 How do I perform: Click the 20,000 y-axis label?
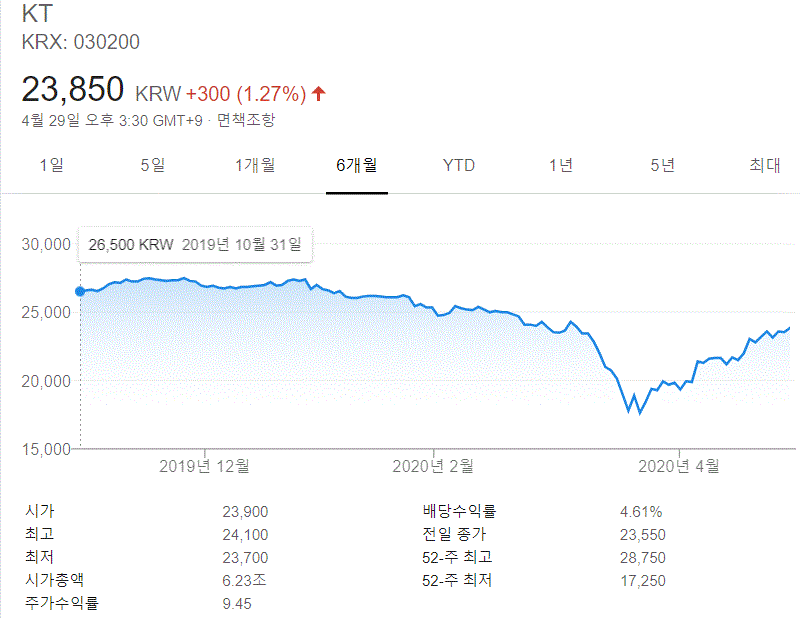(46, 381)
